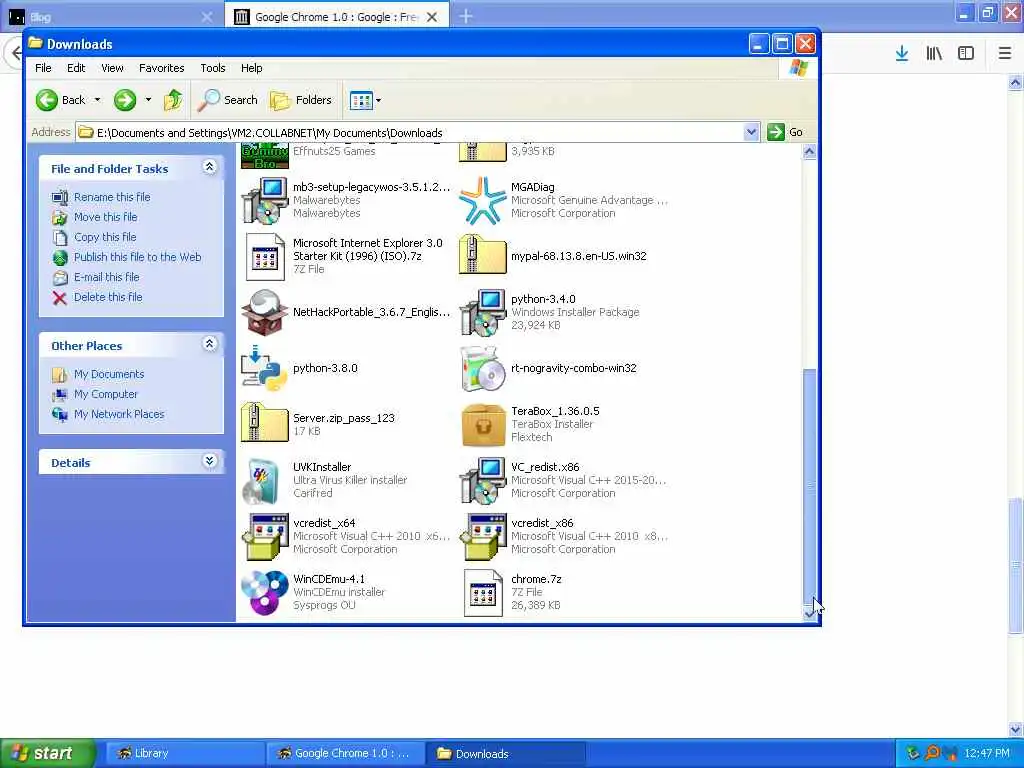1024x768 pixels.
Task: Open the Favorites menu
Action: [161, 68]
